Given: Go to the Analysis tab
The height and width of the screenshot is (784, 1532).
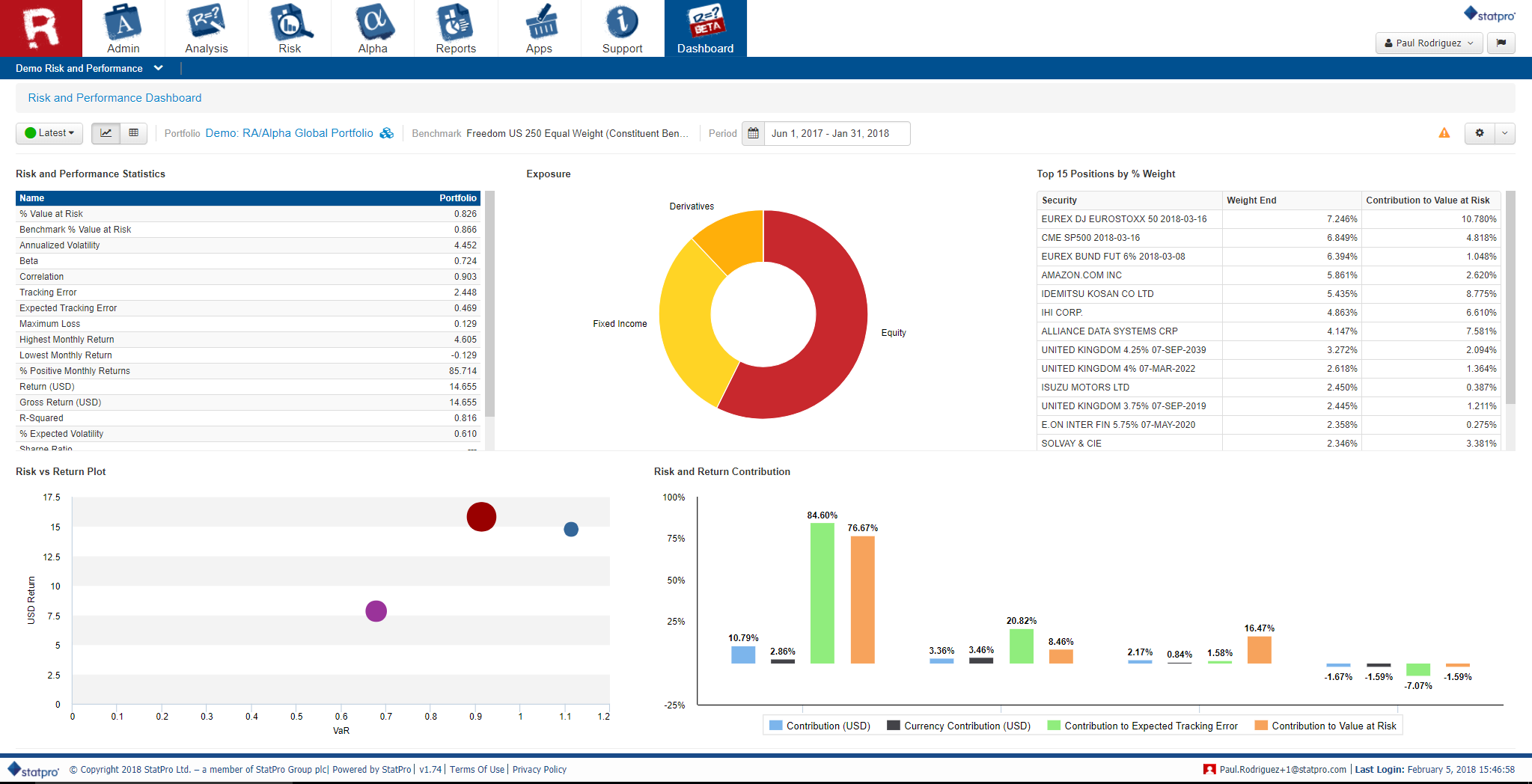Looking at the screenshot, I should 207,28.
